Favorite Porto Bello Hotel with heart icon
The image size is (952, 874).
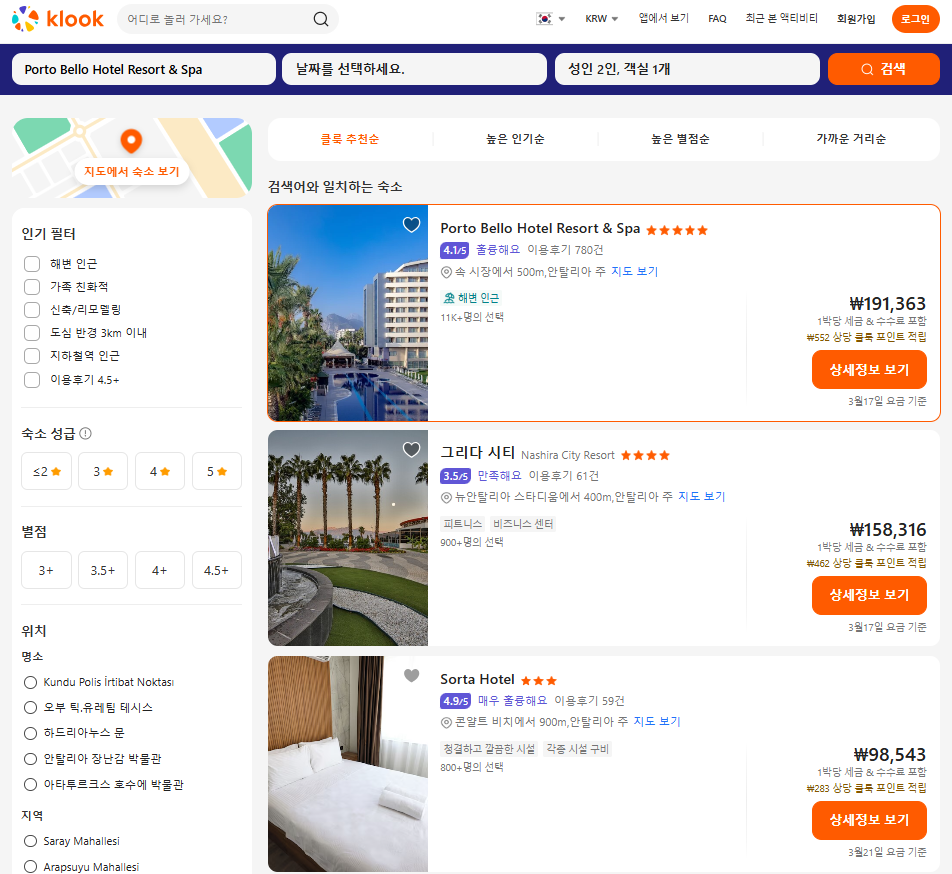[x=412, y=225]
